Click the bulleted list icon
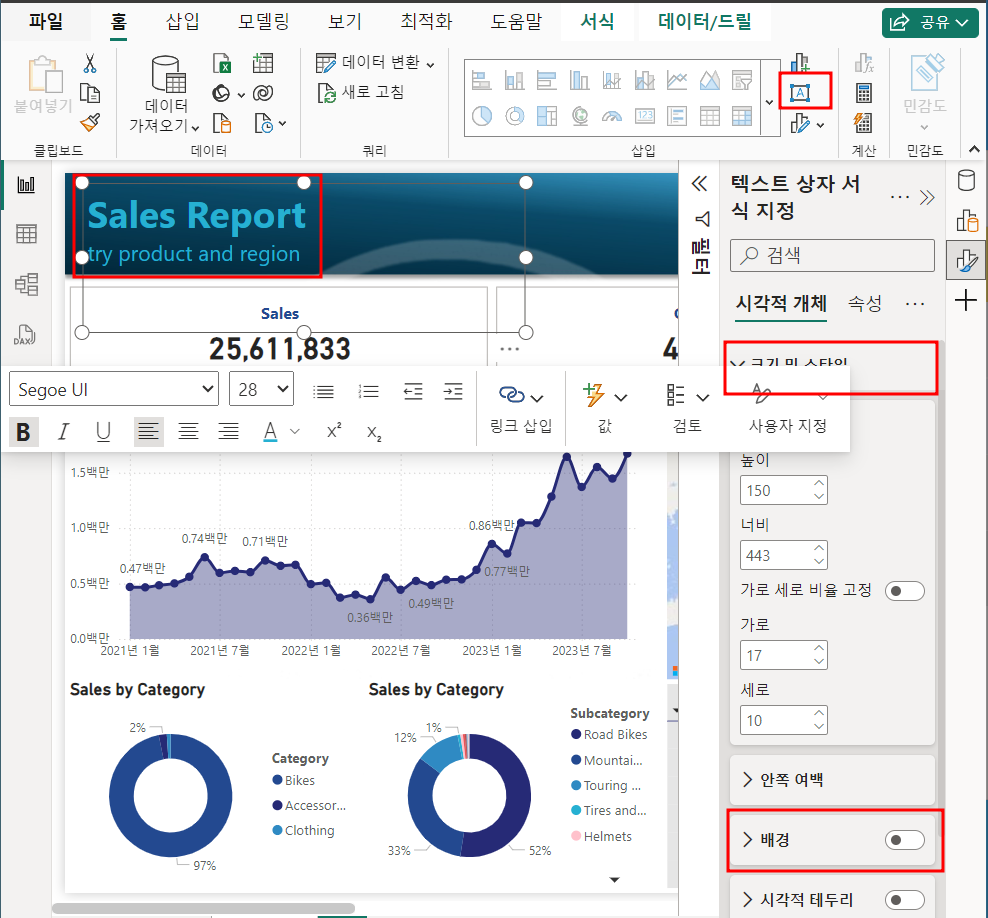 coord(323,392)
